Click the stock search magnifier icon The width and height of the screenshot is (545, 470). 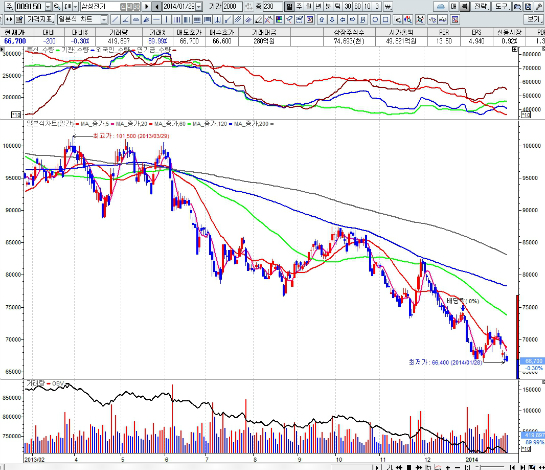pos(57,6)
